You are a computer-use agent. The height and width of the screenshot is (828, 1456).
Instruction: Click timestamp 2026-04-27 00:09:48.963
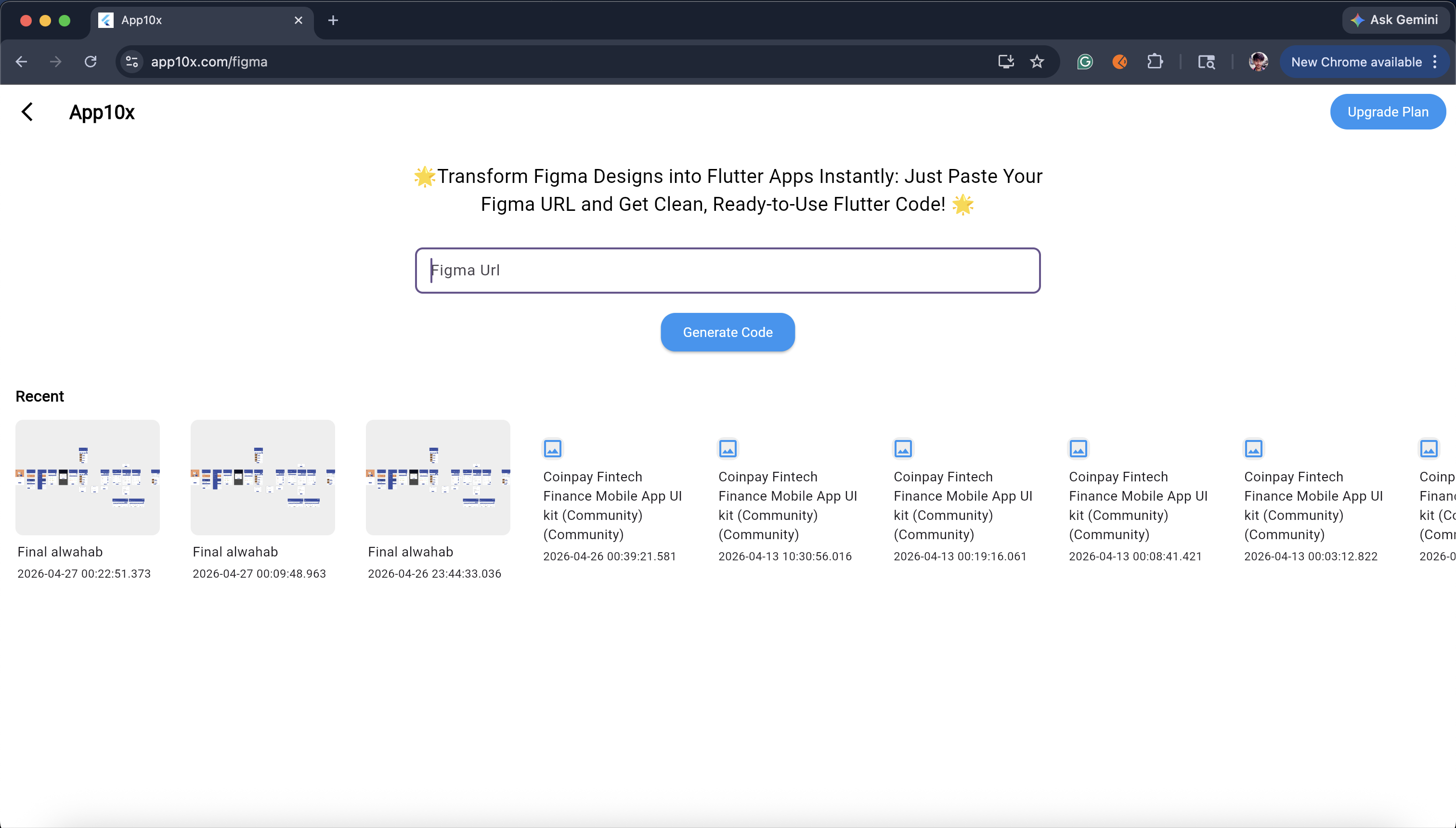click(260, 574)
